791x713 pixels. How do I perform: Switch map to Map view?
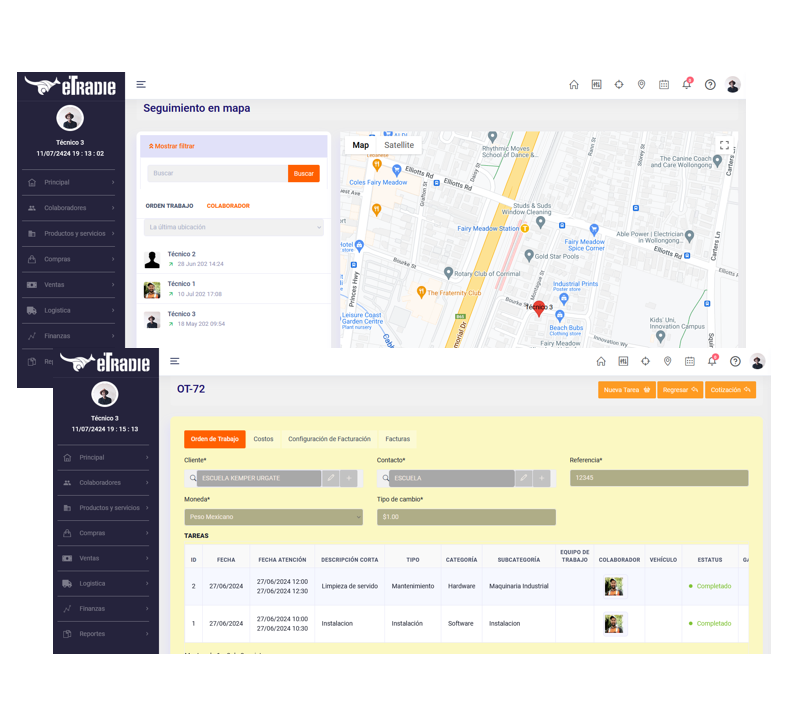[361, 145]
